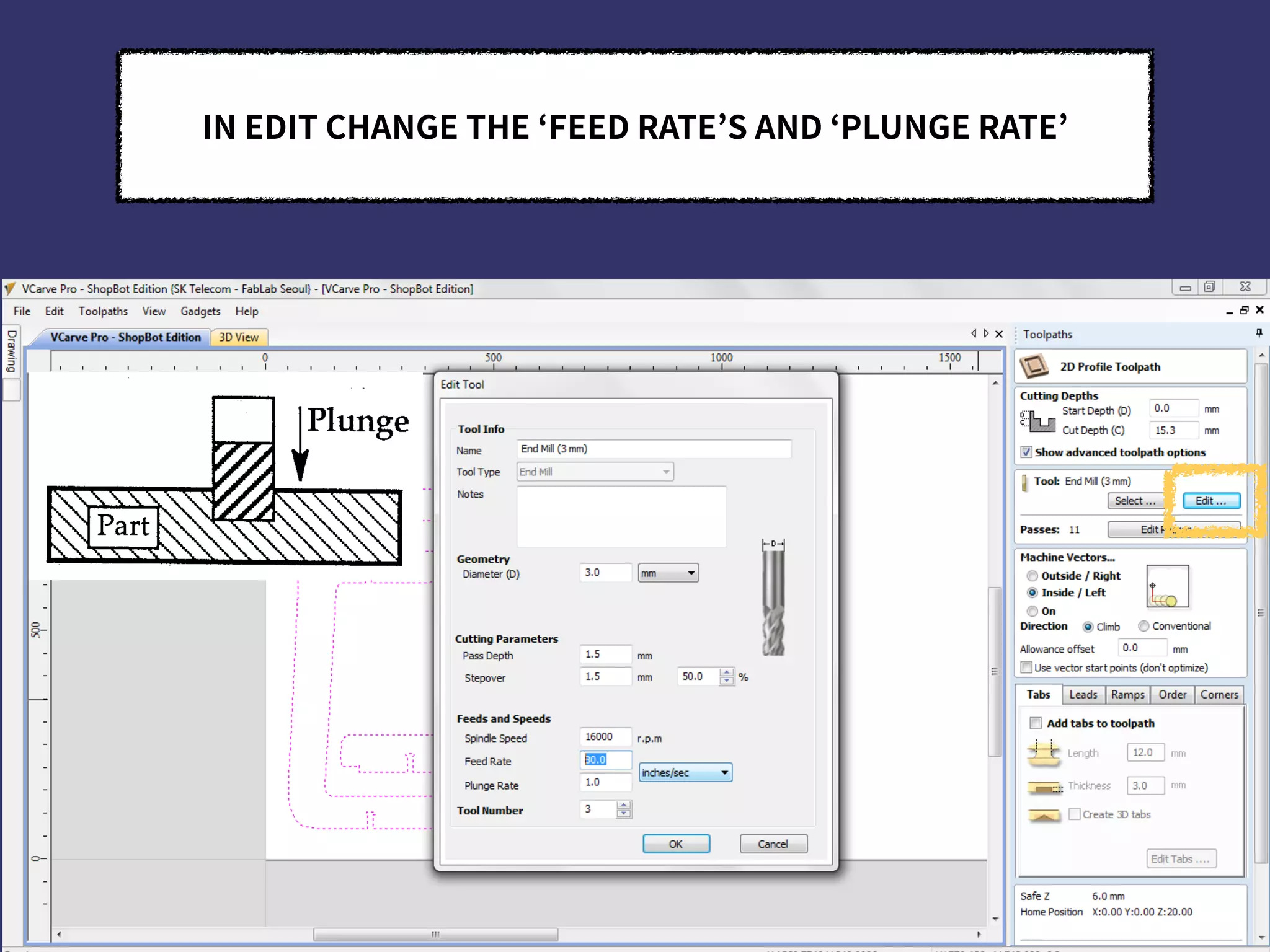The width and height of the screenshot is (1270, 952).
Task: Open the Toolpaths menu
Action: coord(103,311)
